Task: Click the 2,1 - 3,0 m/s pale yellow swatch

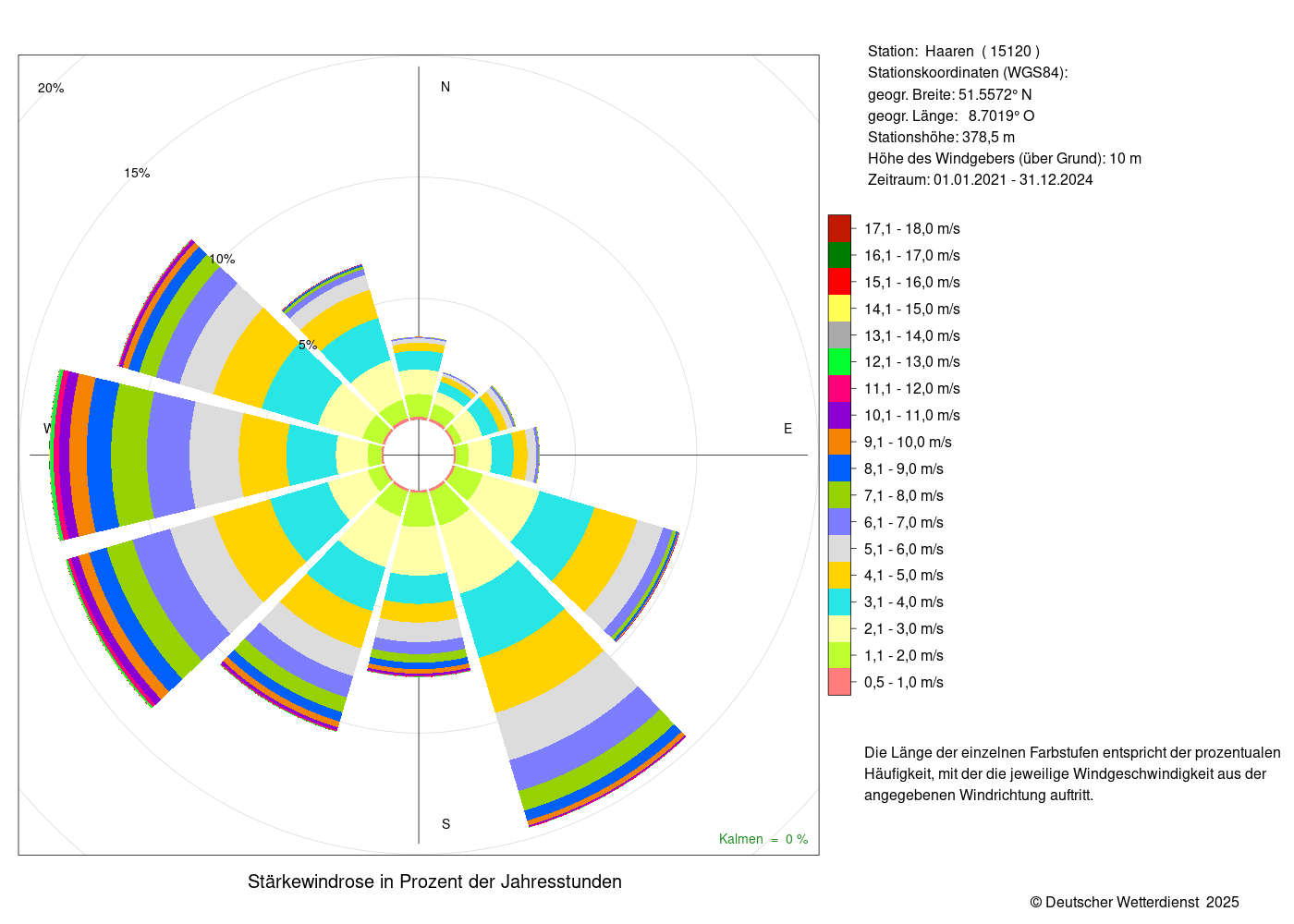Action: pyautogui.click(x=839, y=628)
